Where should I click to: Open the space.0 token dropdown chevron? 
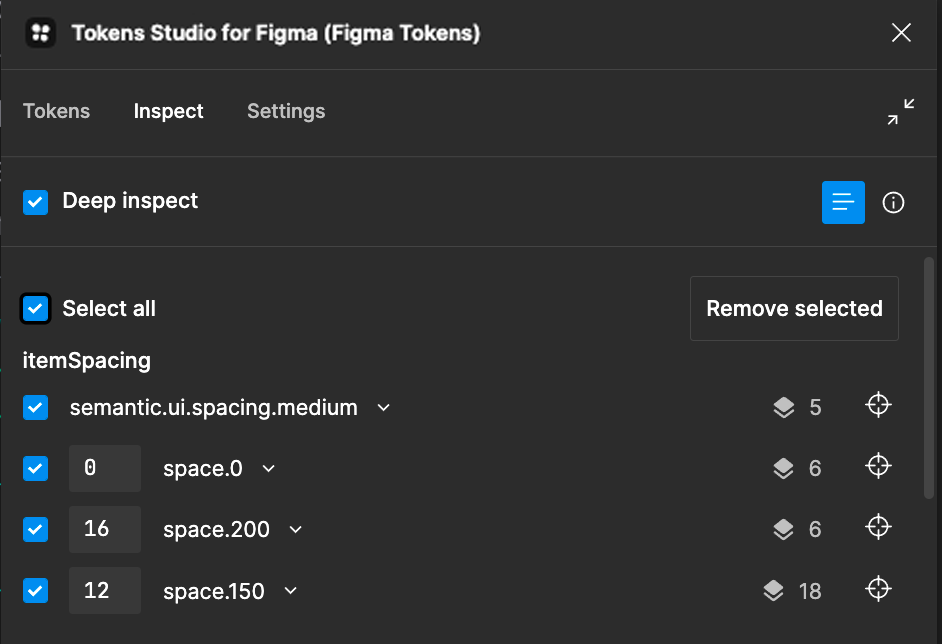click(269, 469)
